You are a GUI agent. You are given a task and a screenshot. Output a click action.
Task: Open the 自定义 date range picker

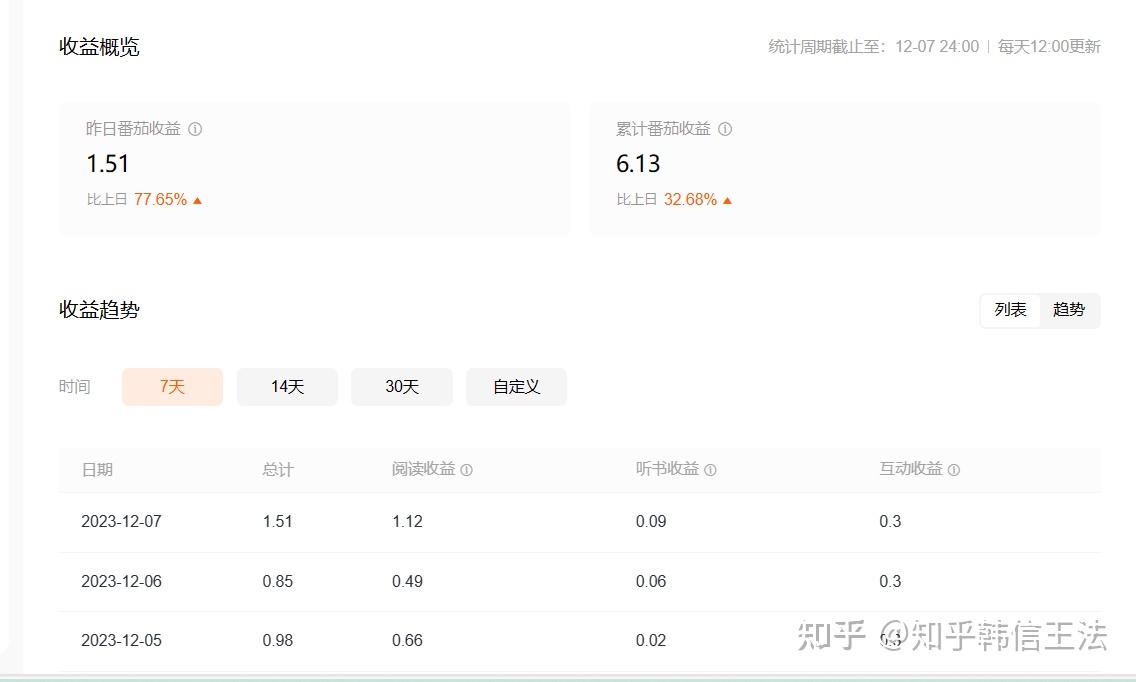pos(517,387)
